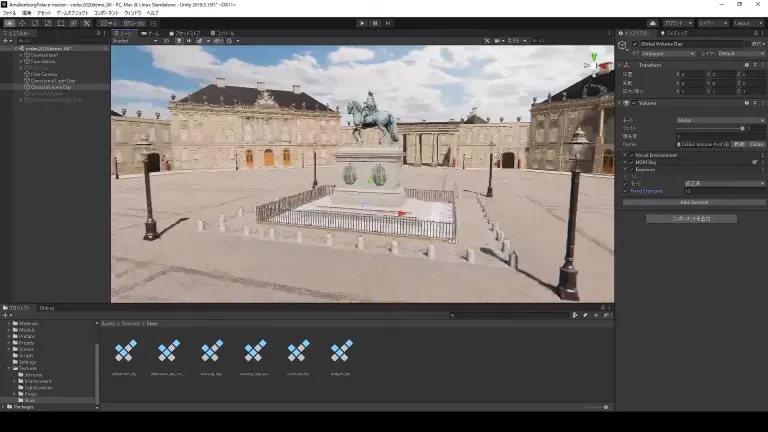This screenshot has height=432, width=768.
Task: Open the Layout dropdown
Action: coord(749,23)
